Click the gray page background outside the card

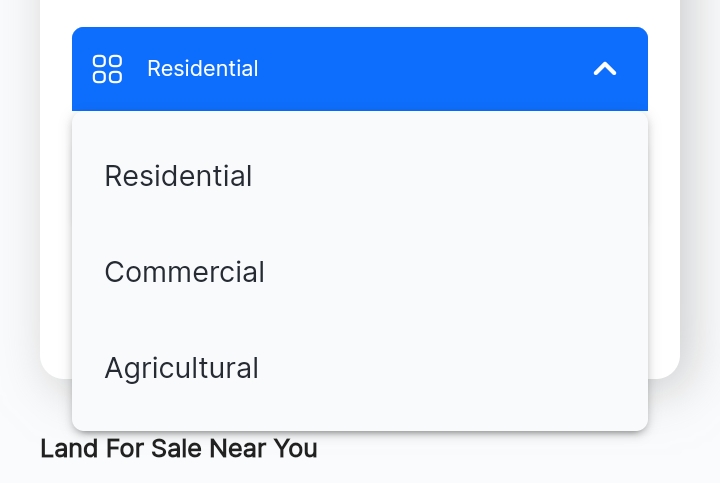point(700,230)
